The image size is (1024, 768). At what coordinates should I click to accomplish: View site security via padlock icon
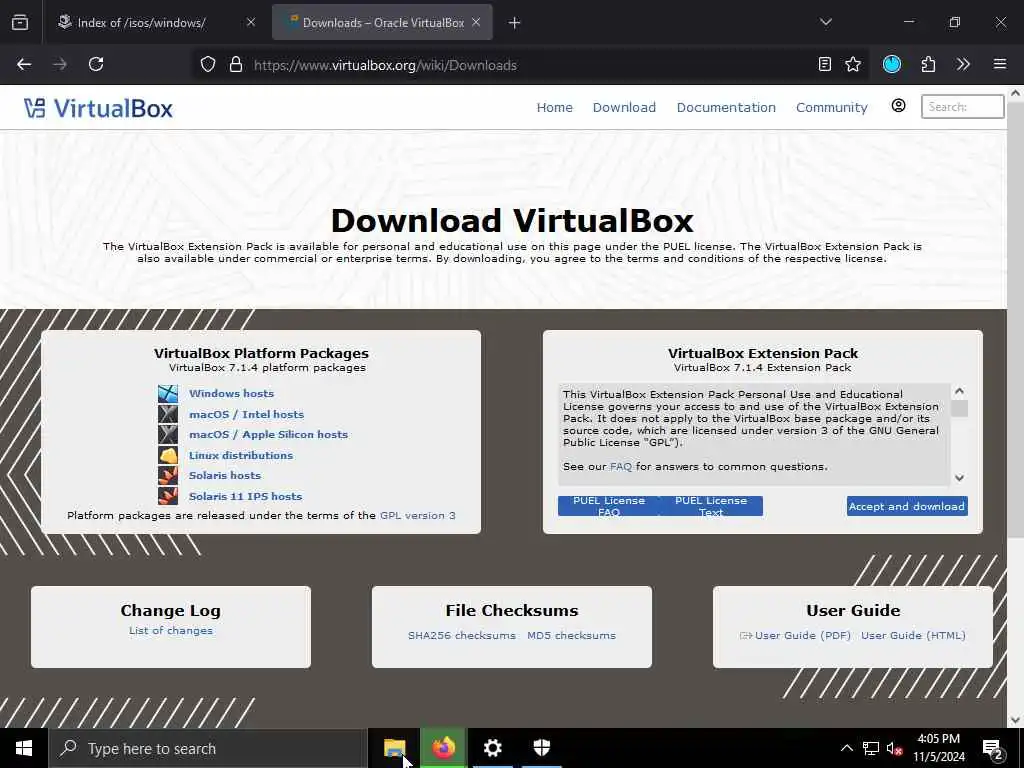pyautogui.click(x=236, y=65)
